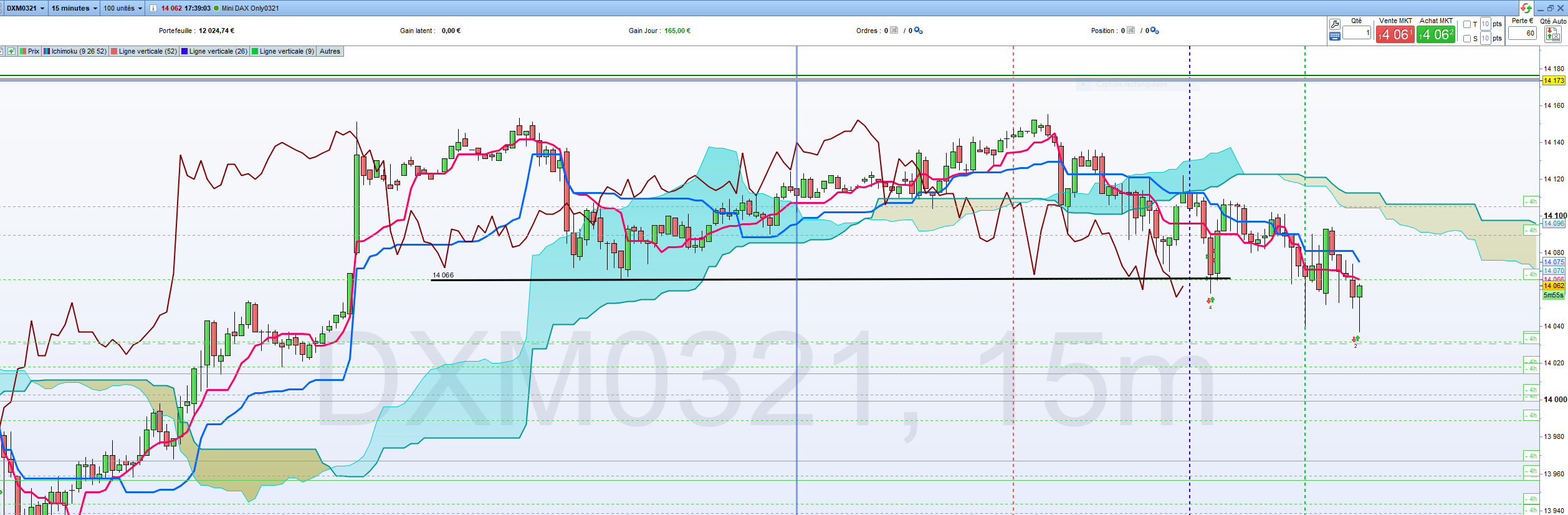Click the close position icon beside Position
Viewport: 1568px width, 515px height.
pos(1131,30)
